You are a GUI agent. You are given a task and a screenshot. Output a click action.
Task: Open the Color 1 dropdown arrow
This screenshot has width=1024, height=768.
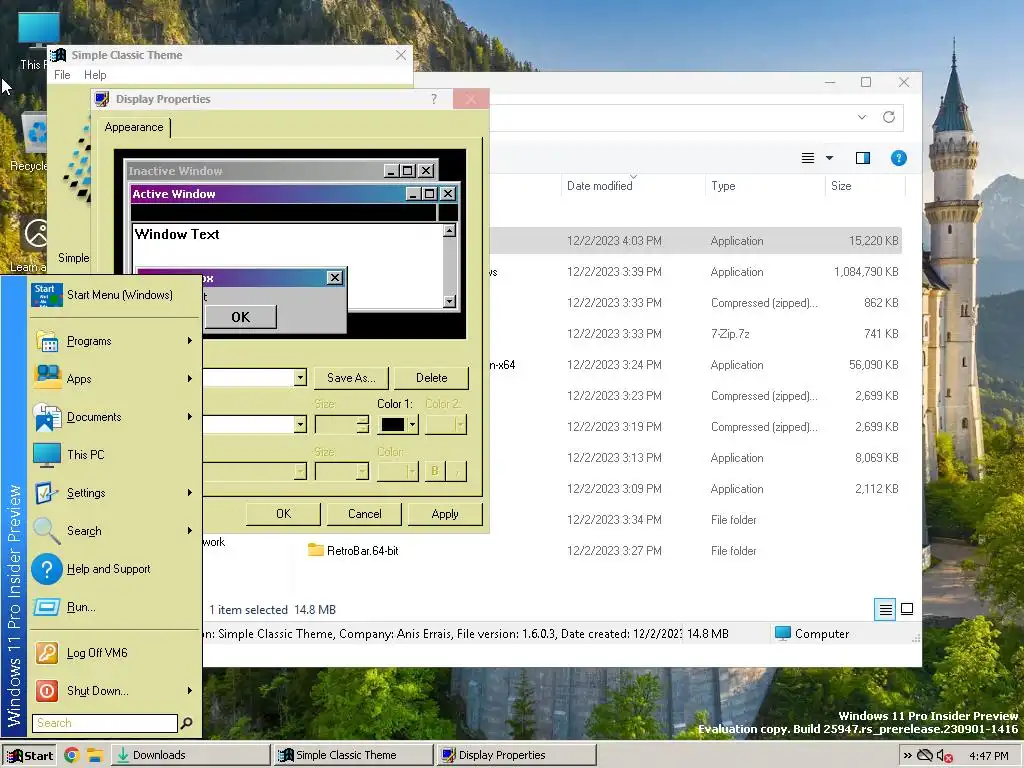click(x=412, y=424)
